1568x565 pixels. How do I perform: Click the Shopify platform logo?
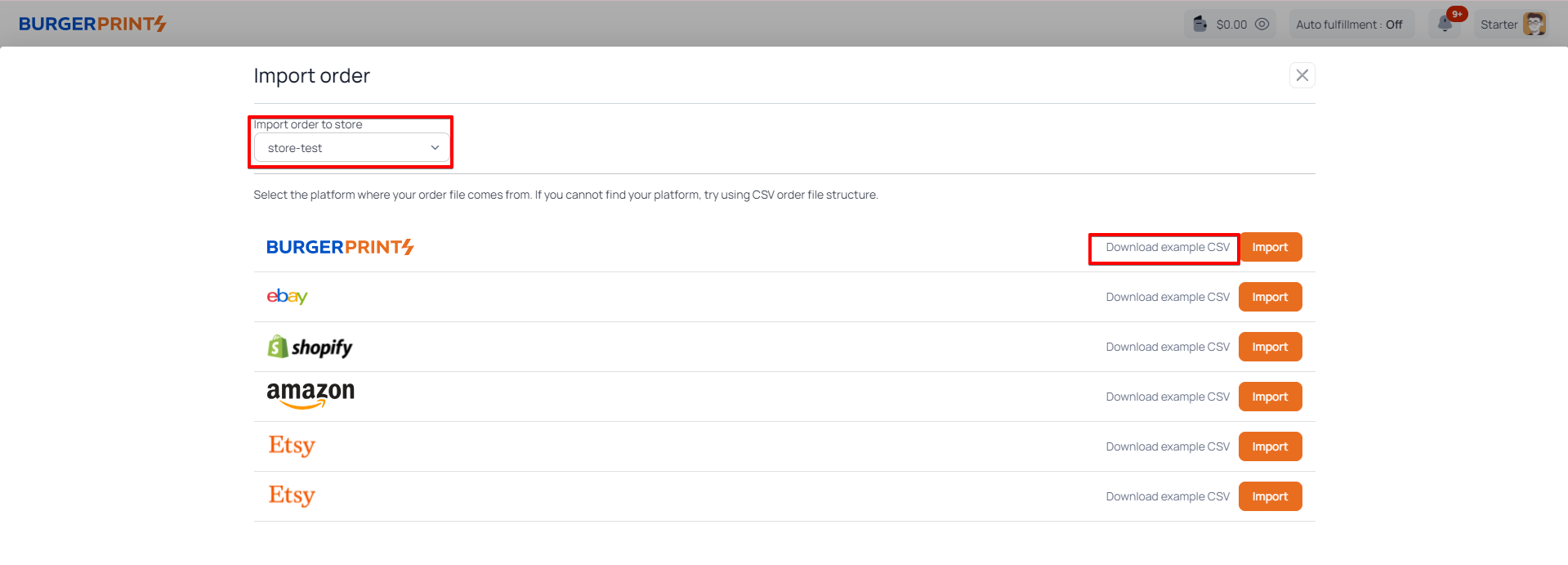pos(310,347)
